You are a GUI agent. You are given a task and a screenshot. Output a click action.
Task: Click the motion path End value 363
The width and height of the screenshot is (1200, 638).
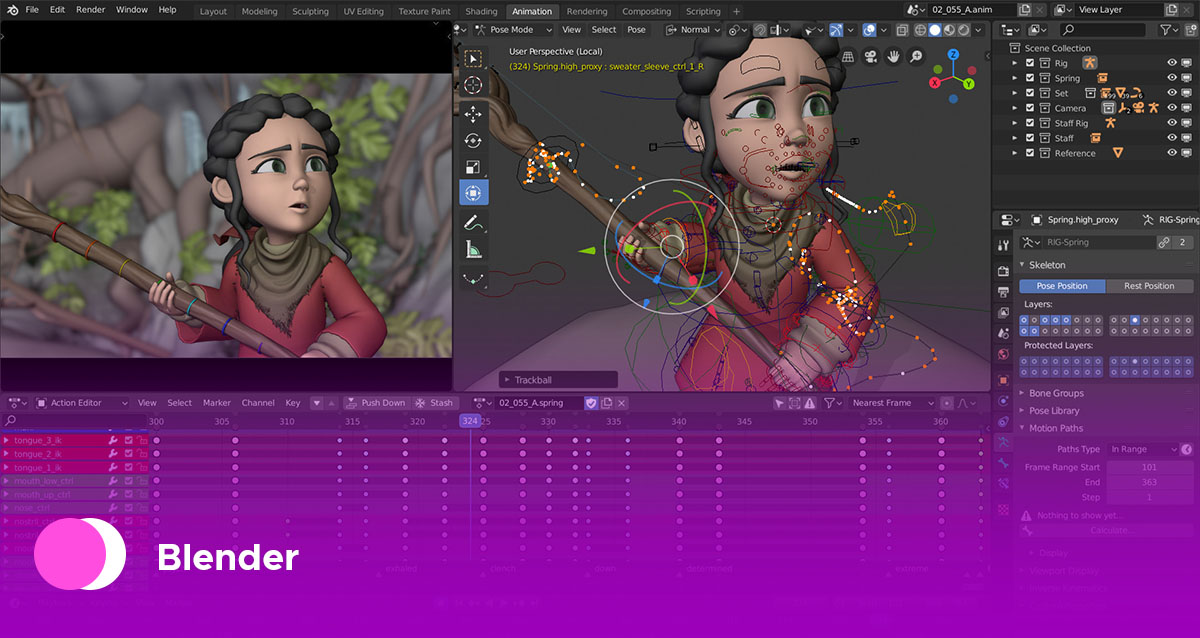pos(1149,482)
